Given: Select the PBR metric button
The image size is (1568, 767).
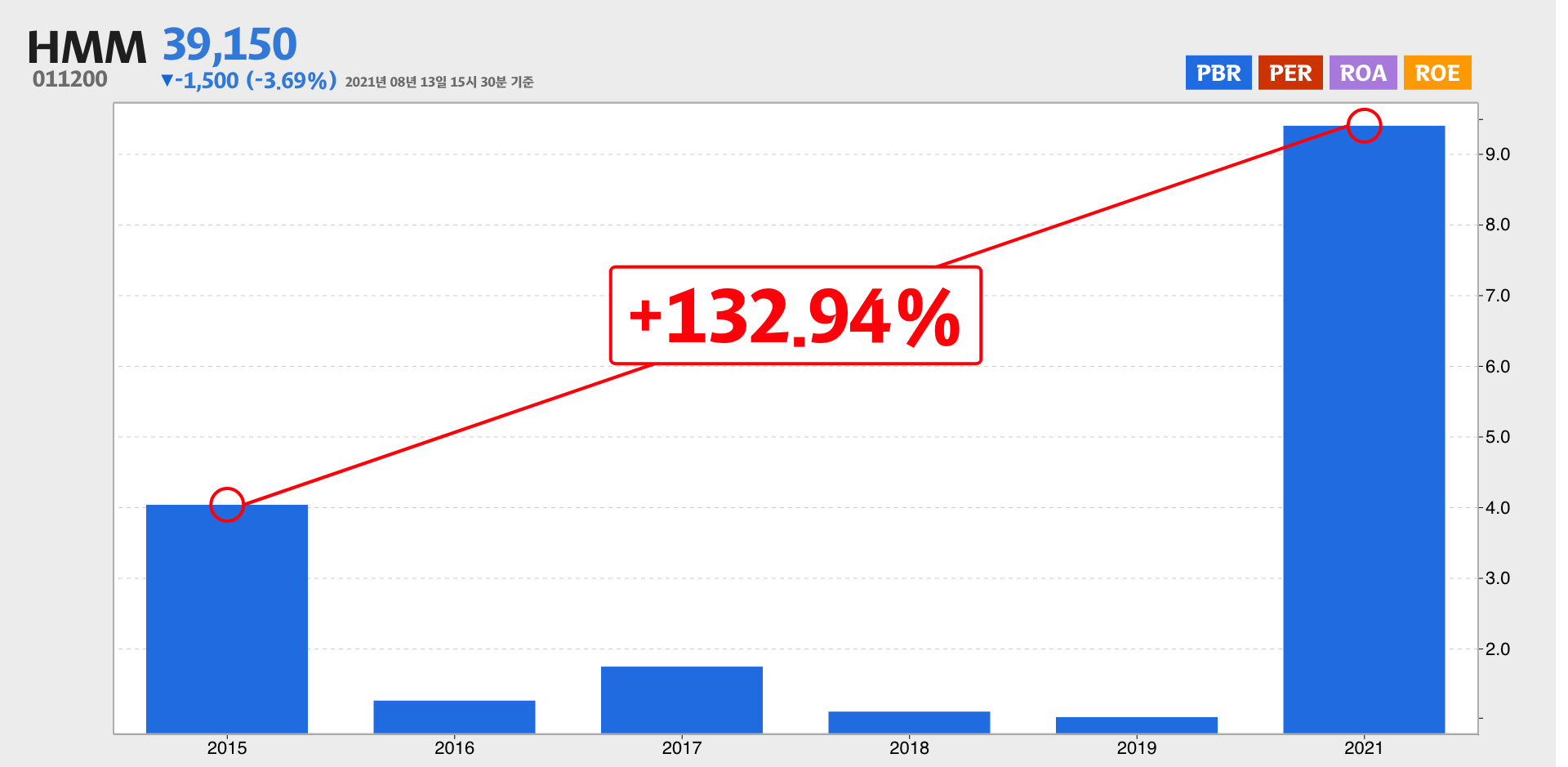Looking at the screenshot, I should 1218,73.
